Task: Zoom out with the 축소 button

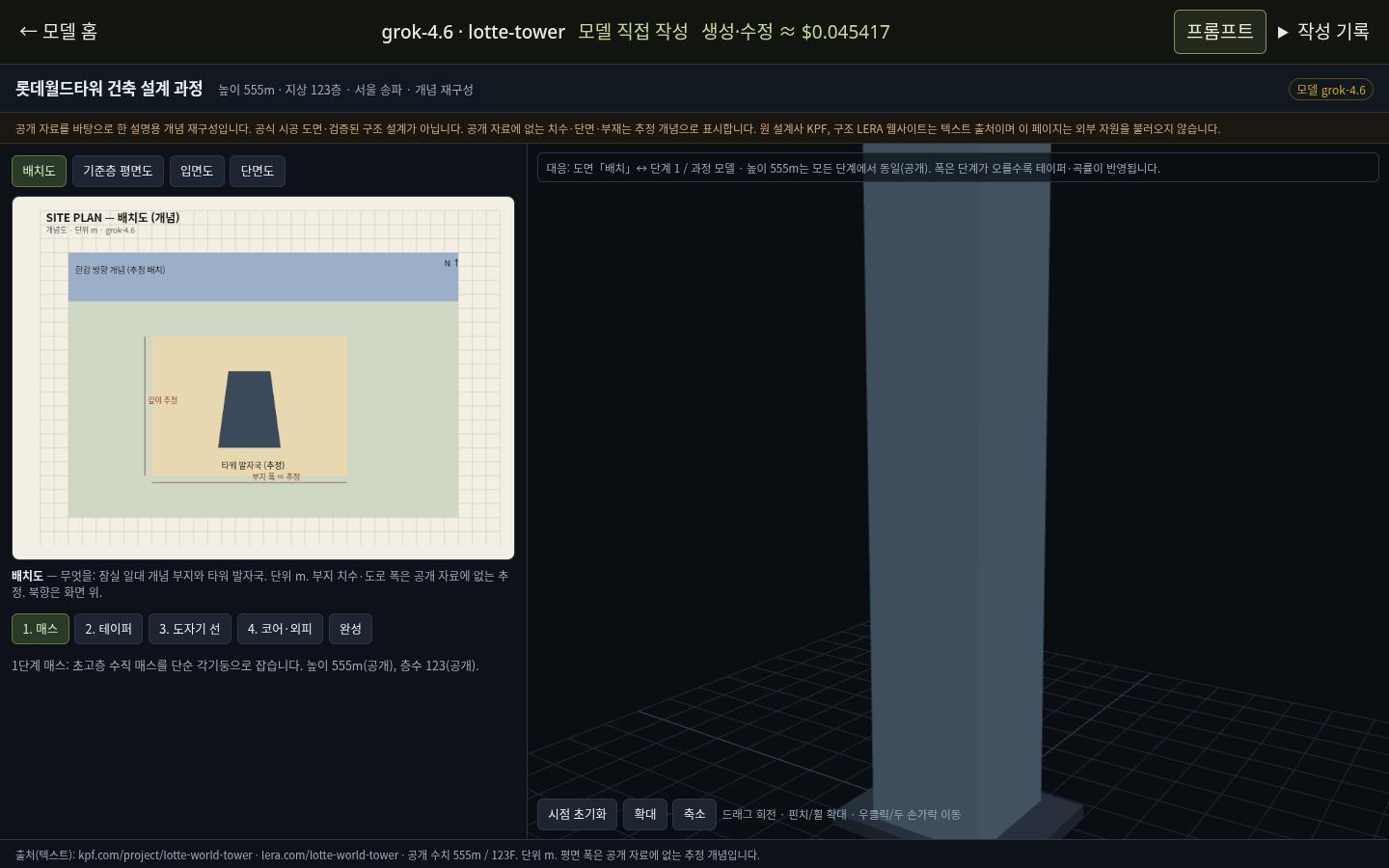Action: [x=694, y=814]
